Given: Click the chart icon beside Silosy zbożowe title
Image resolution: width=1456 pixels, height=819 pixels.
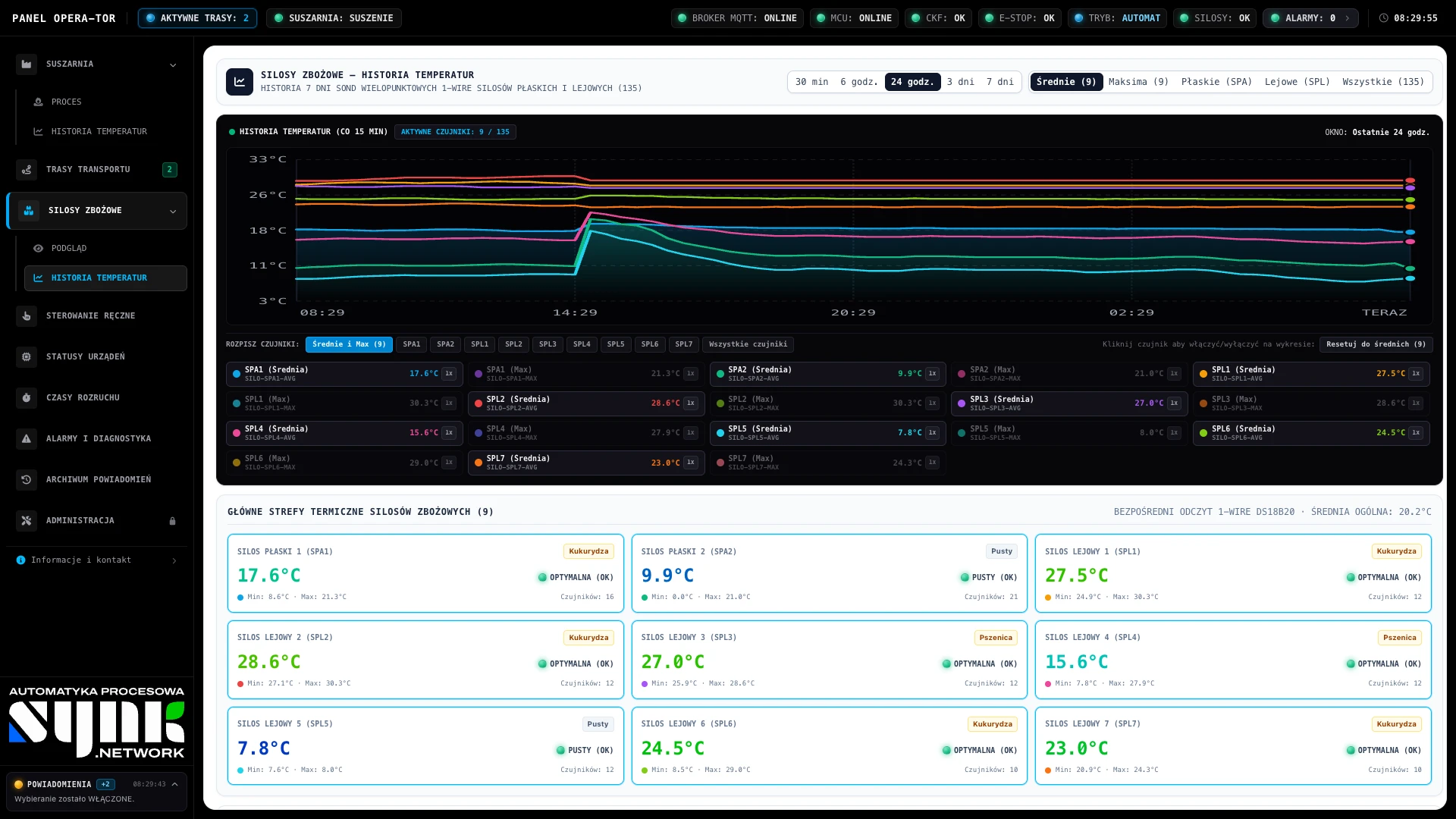Looking at the screenshot, I should point(240,82).
